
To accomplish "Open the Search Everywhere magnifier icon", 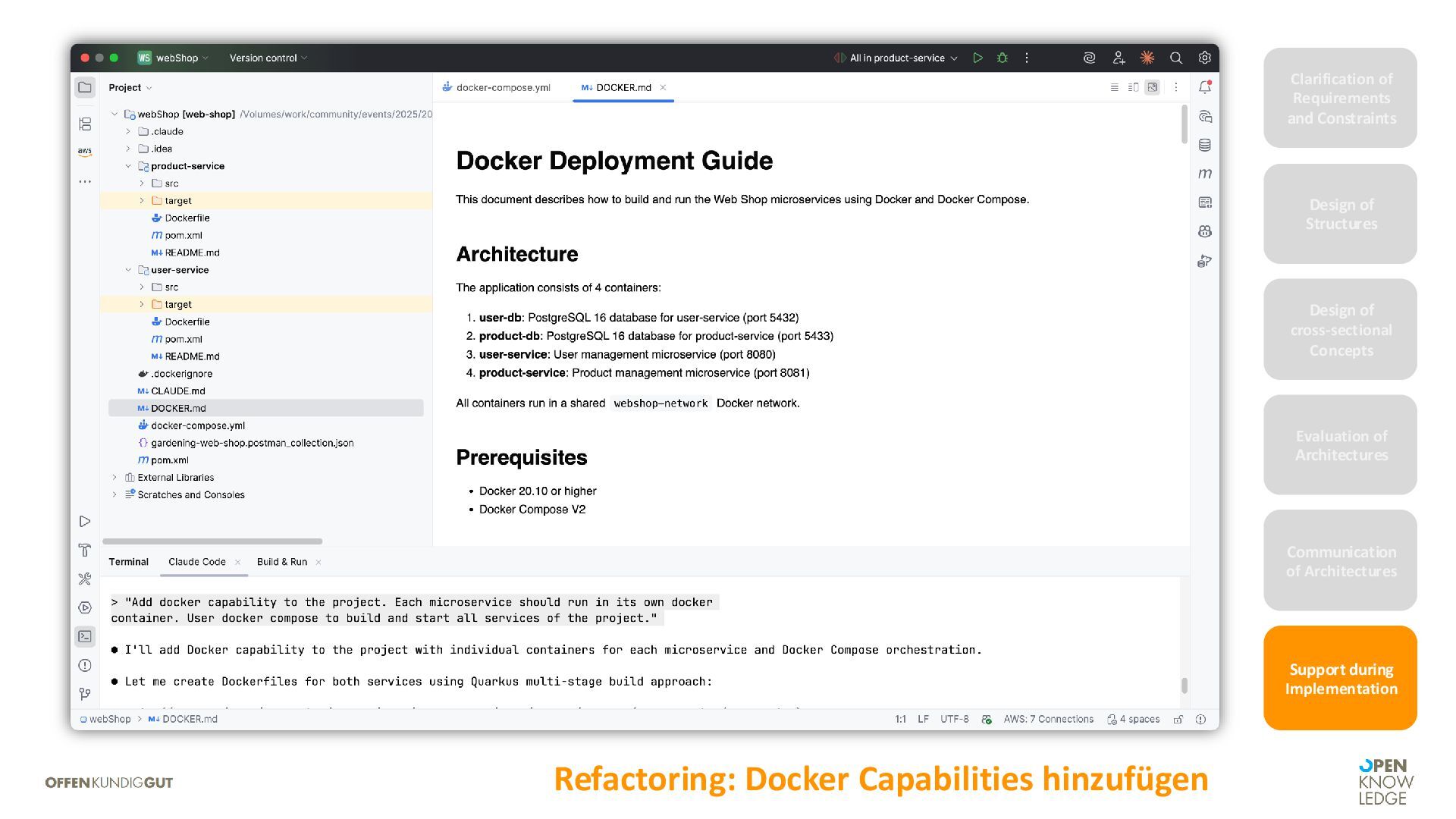I will [1175, 58].
